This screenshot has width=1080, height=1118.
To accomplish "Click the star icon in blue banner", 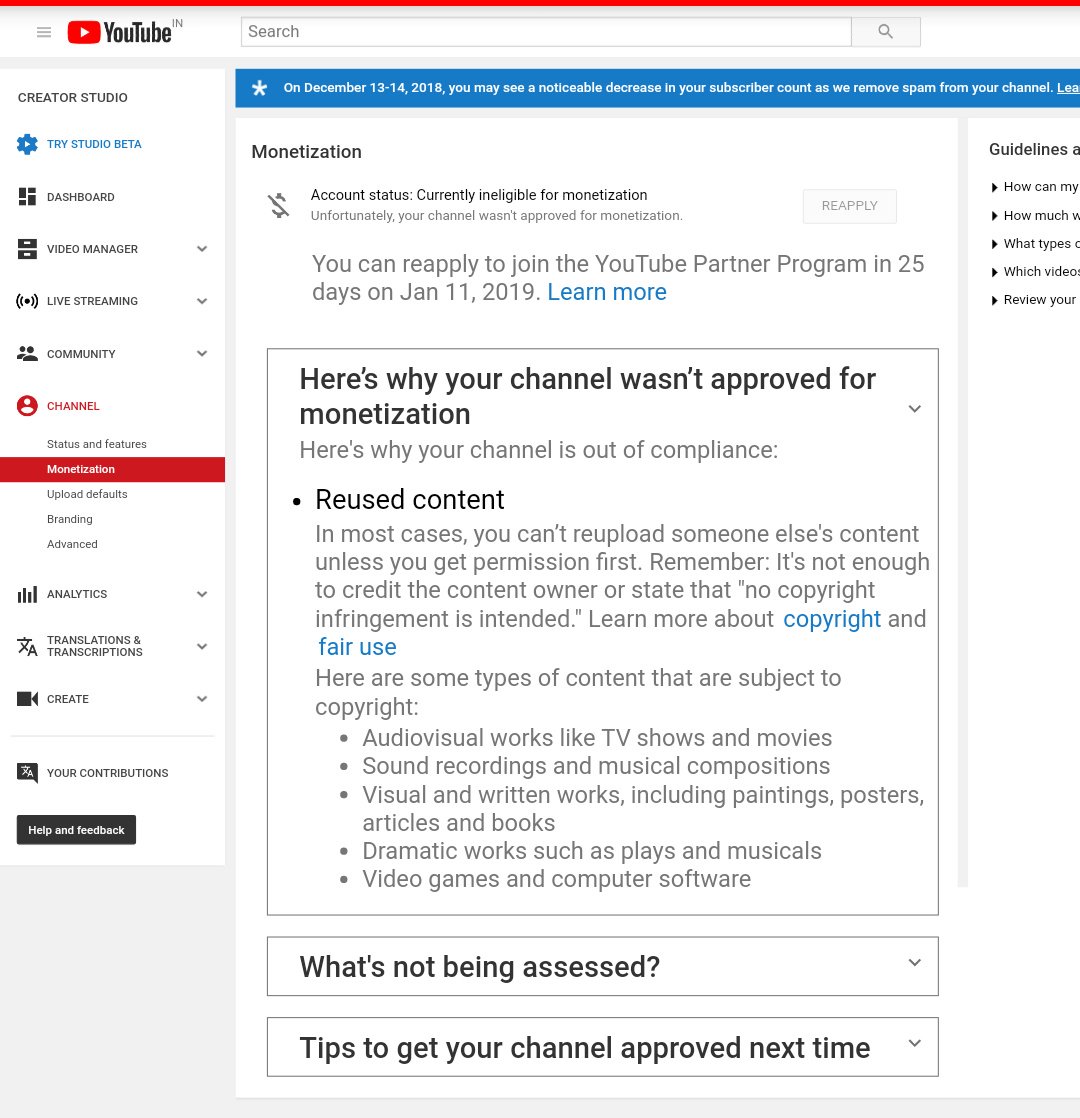I will pos(259,88).
